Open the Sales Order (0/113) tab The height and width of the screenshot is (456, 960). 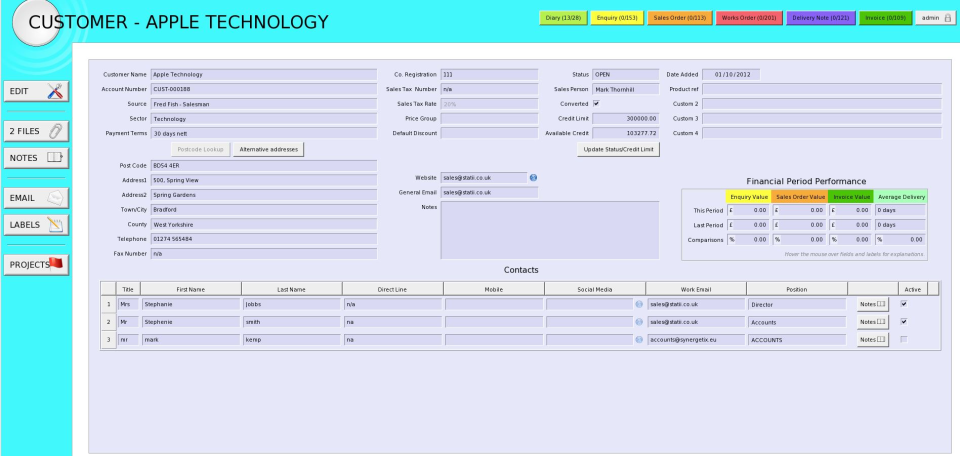680,18
